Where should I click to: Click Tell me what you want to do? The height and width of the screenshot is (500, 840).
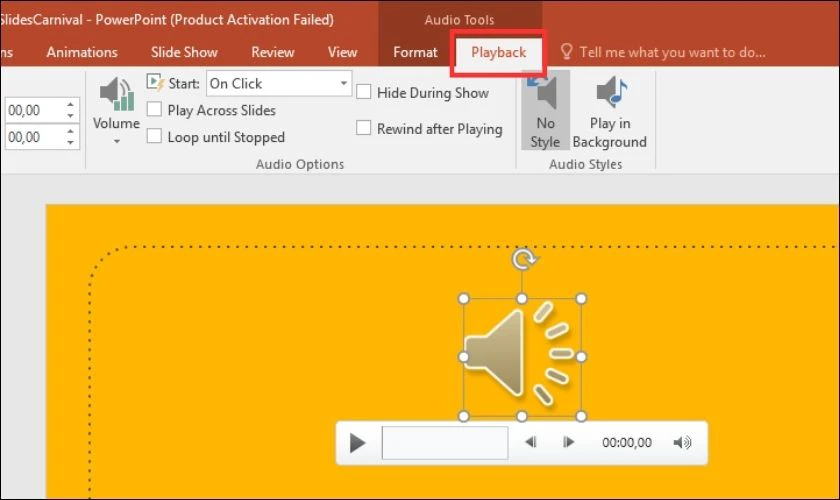tap(672, 52)
